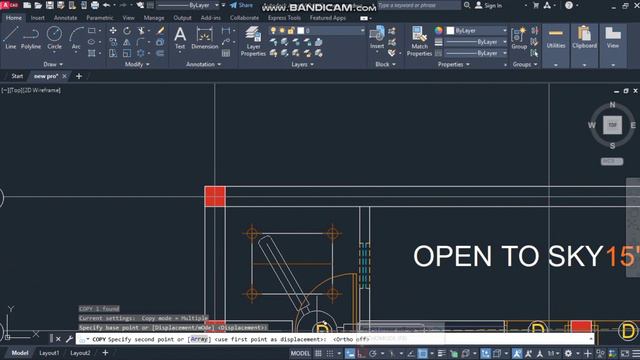This screenshot has height=360, width=640.
Task: Start the Dimension tool
Action: [204, 38]
